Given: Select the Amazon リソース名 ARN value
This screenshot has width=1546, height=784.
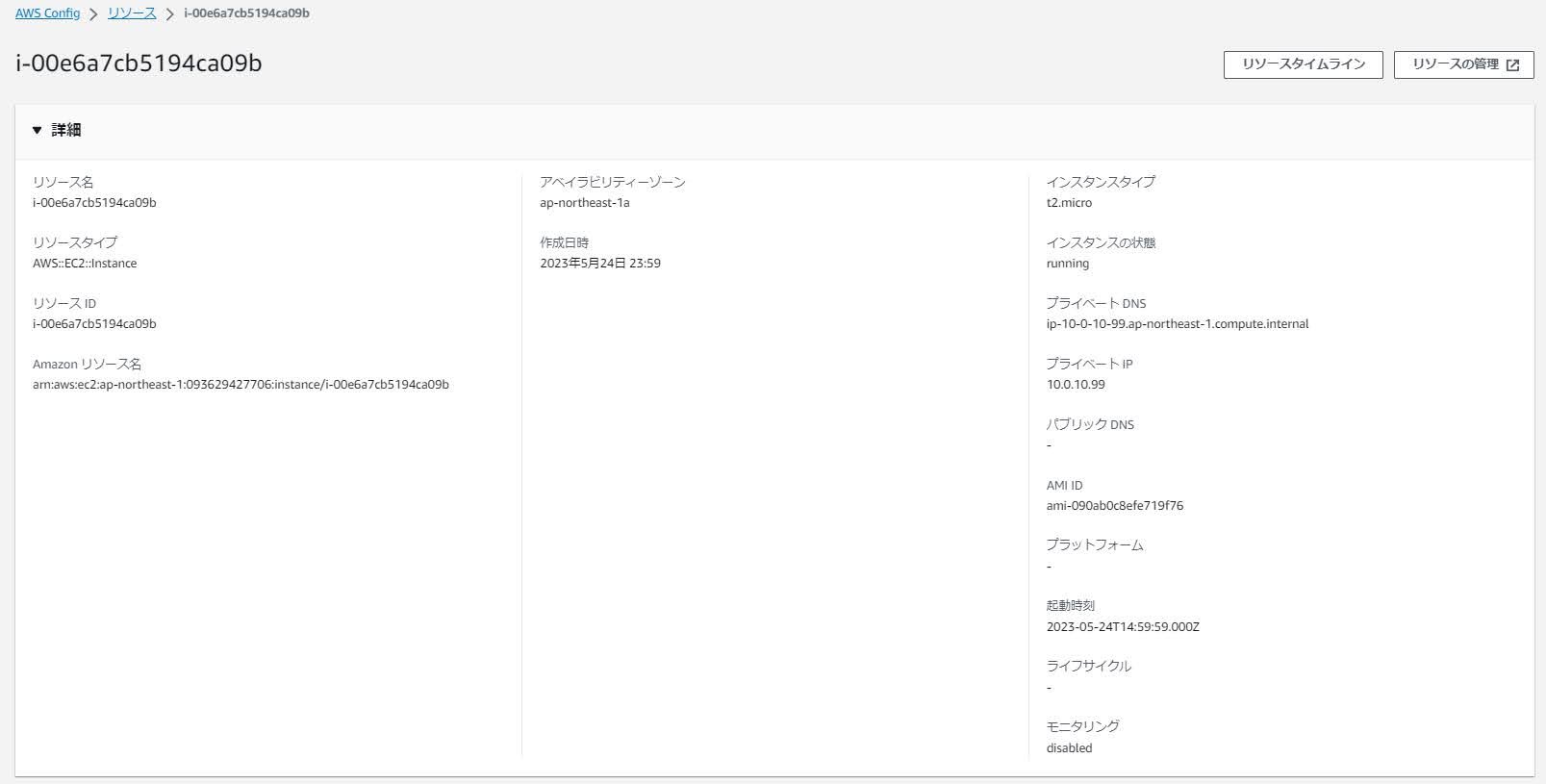Looking at the screenshot, I should tap(241, 385).
